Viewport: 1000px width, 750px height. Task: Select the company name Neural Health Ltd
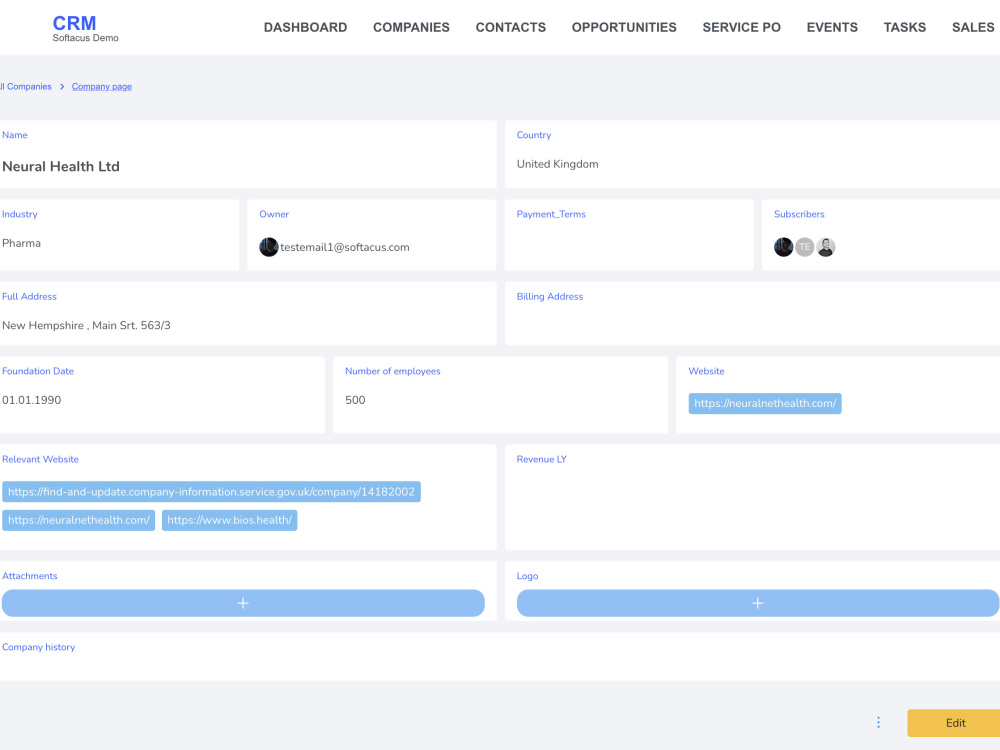point(61,166)
